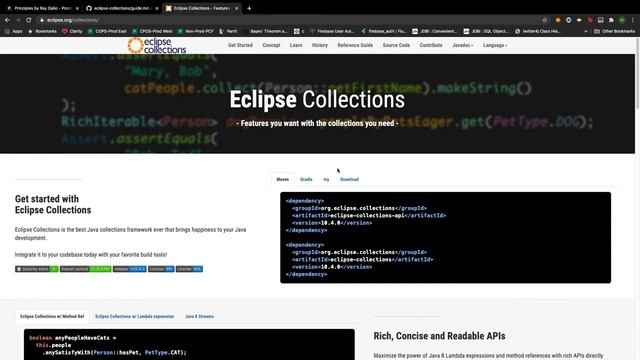Screen dimensions: 640x360
Task: Open the green profile avatar
Action: 622,20
